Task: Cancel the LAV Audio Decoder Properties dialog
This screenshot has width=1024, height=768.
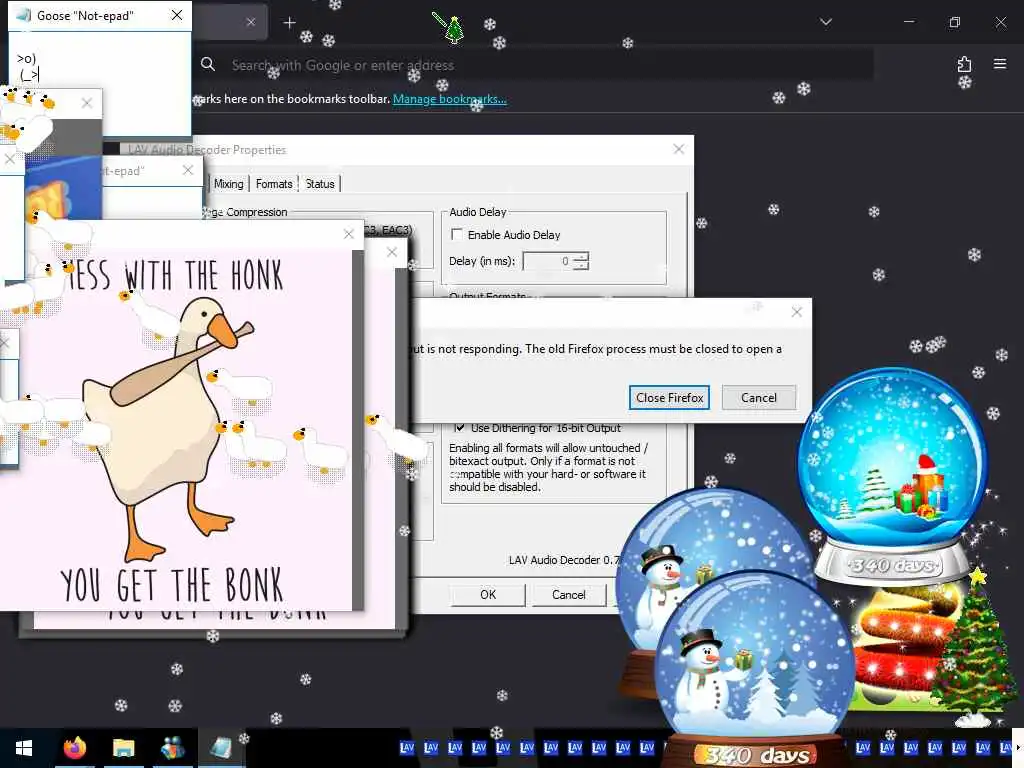Action: click(x=569, y=595)
